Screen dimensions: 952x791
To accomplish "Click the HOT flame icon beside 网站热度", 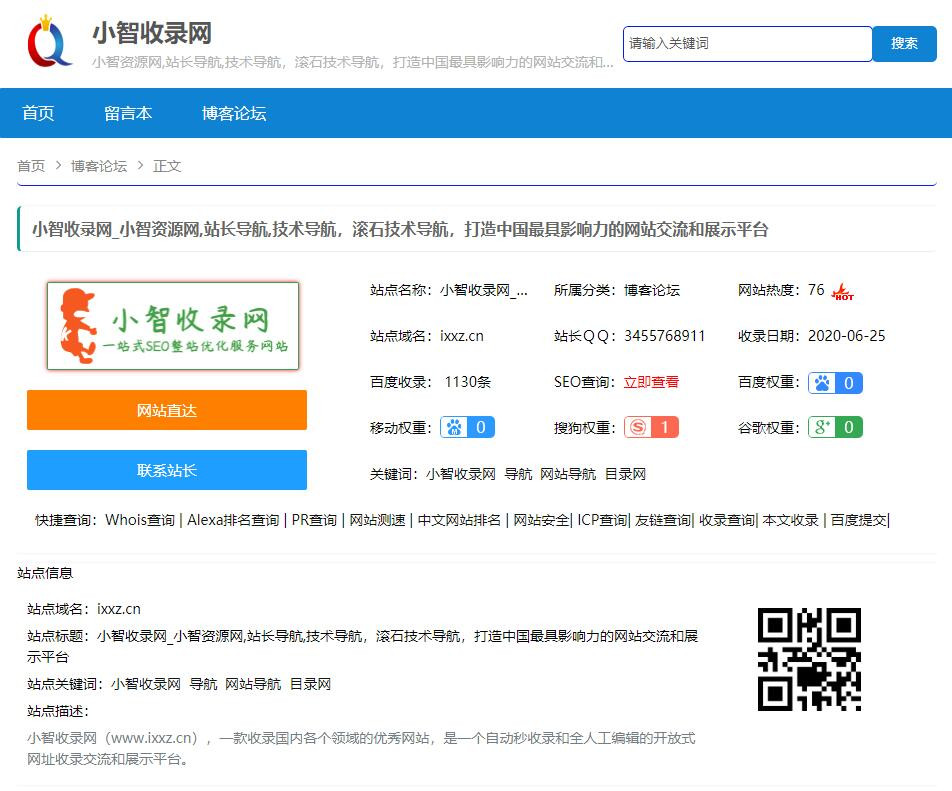I will tap(843, 291).
